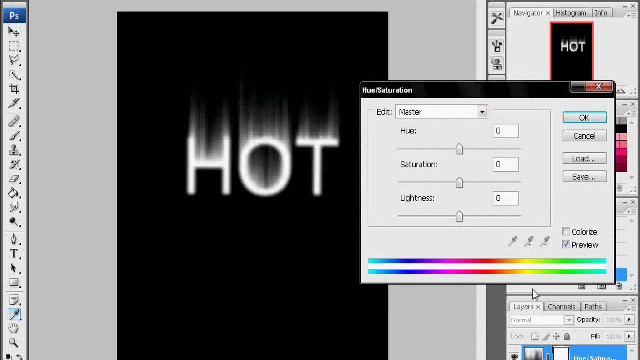Screen dimensions: 640x360
Task: Uncheck the Preview checkbox
Action: click(x=566, y=244)
